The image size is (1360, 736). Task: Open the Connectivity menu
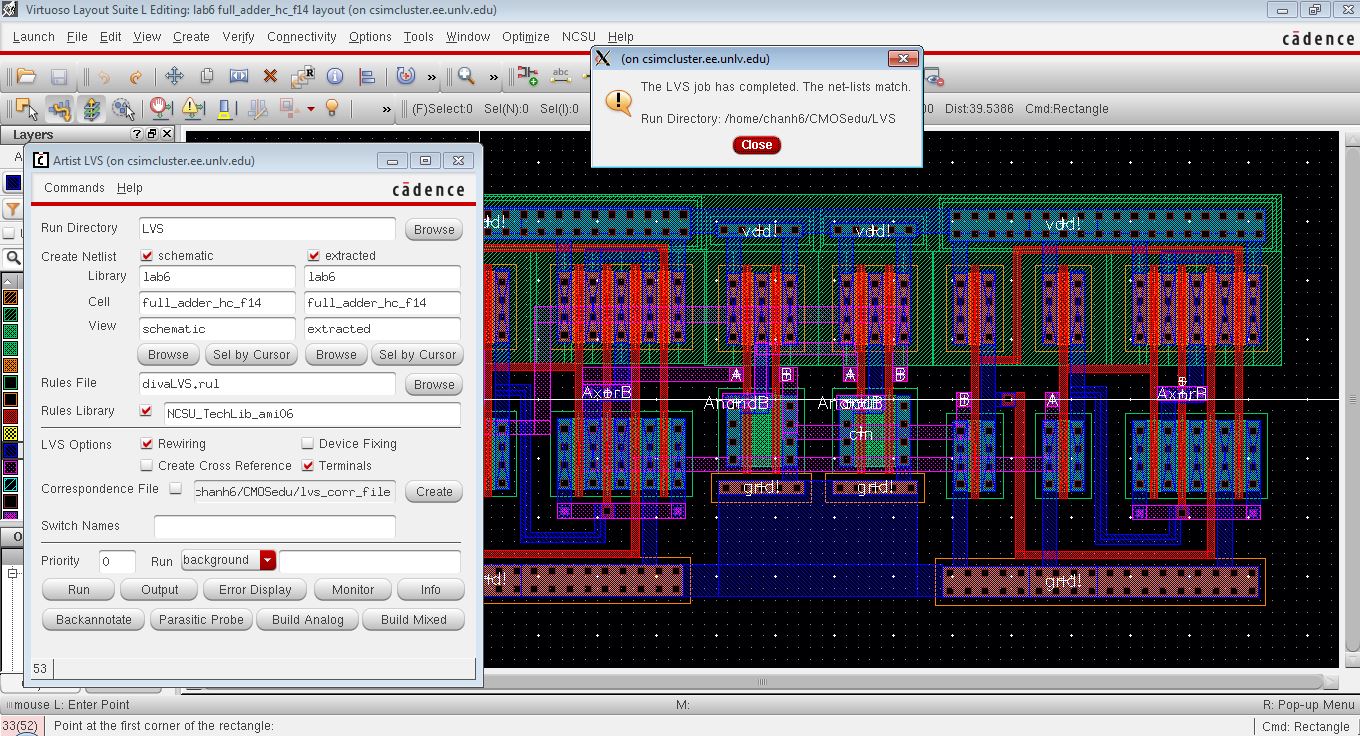pos(302,37)
